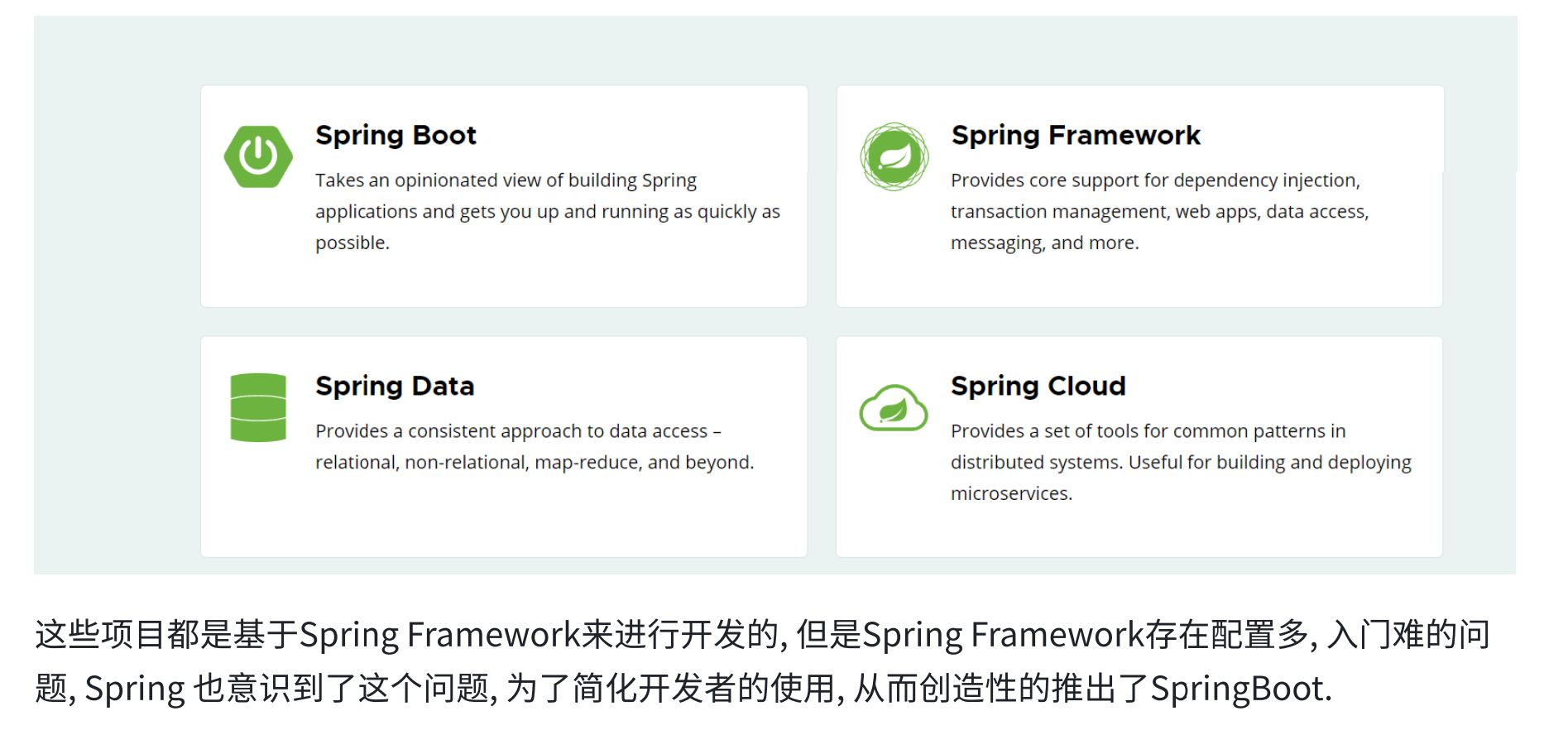Image resolution: width=1568 pixels, height=735 pixels.
Task: Click text 'messaging, and more.'
Action: click(1045, 243)
